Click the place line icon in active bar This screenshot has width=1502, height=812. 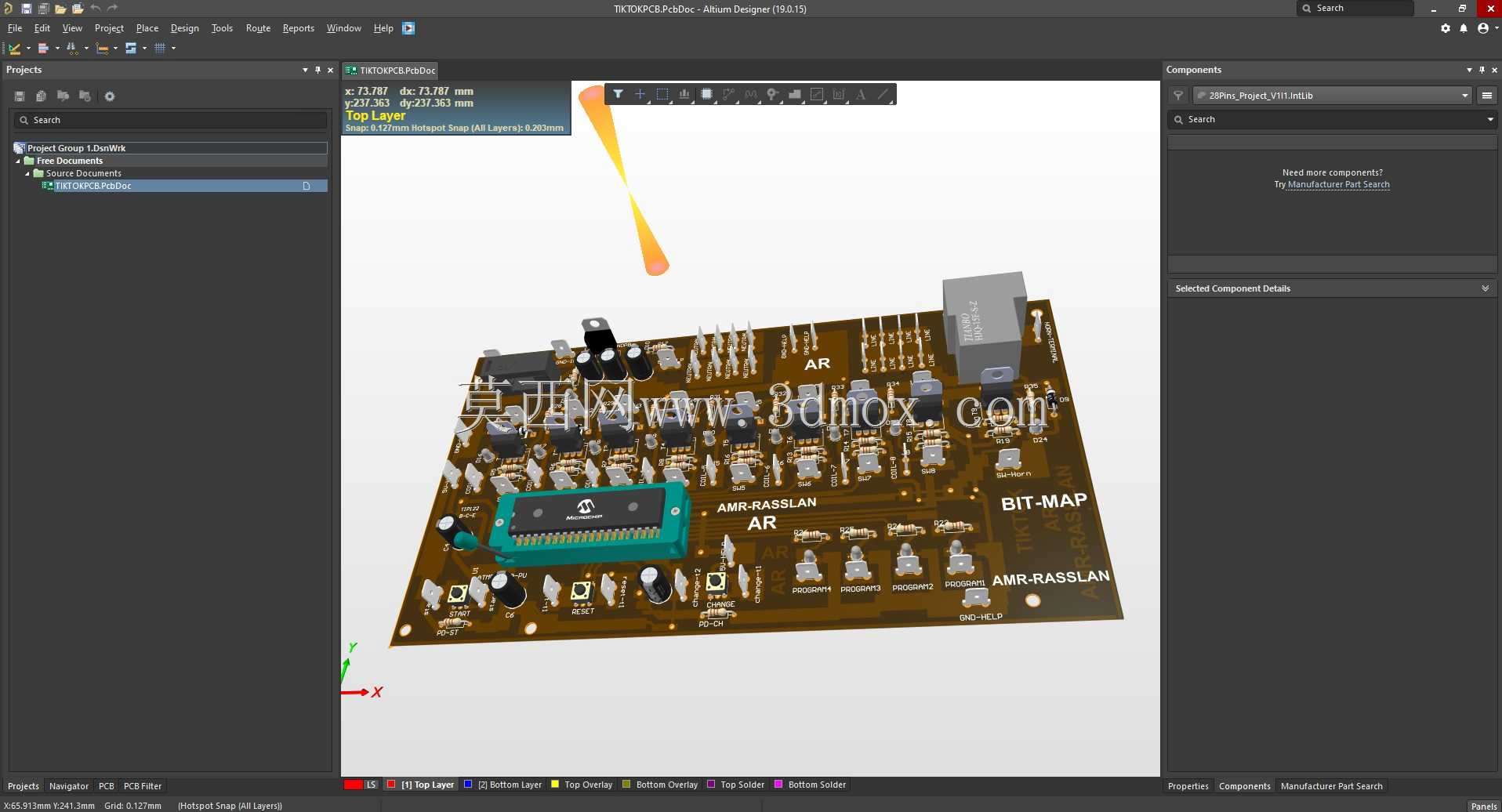[883, 94]
